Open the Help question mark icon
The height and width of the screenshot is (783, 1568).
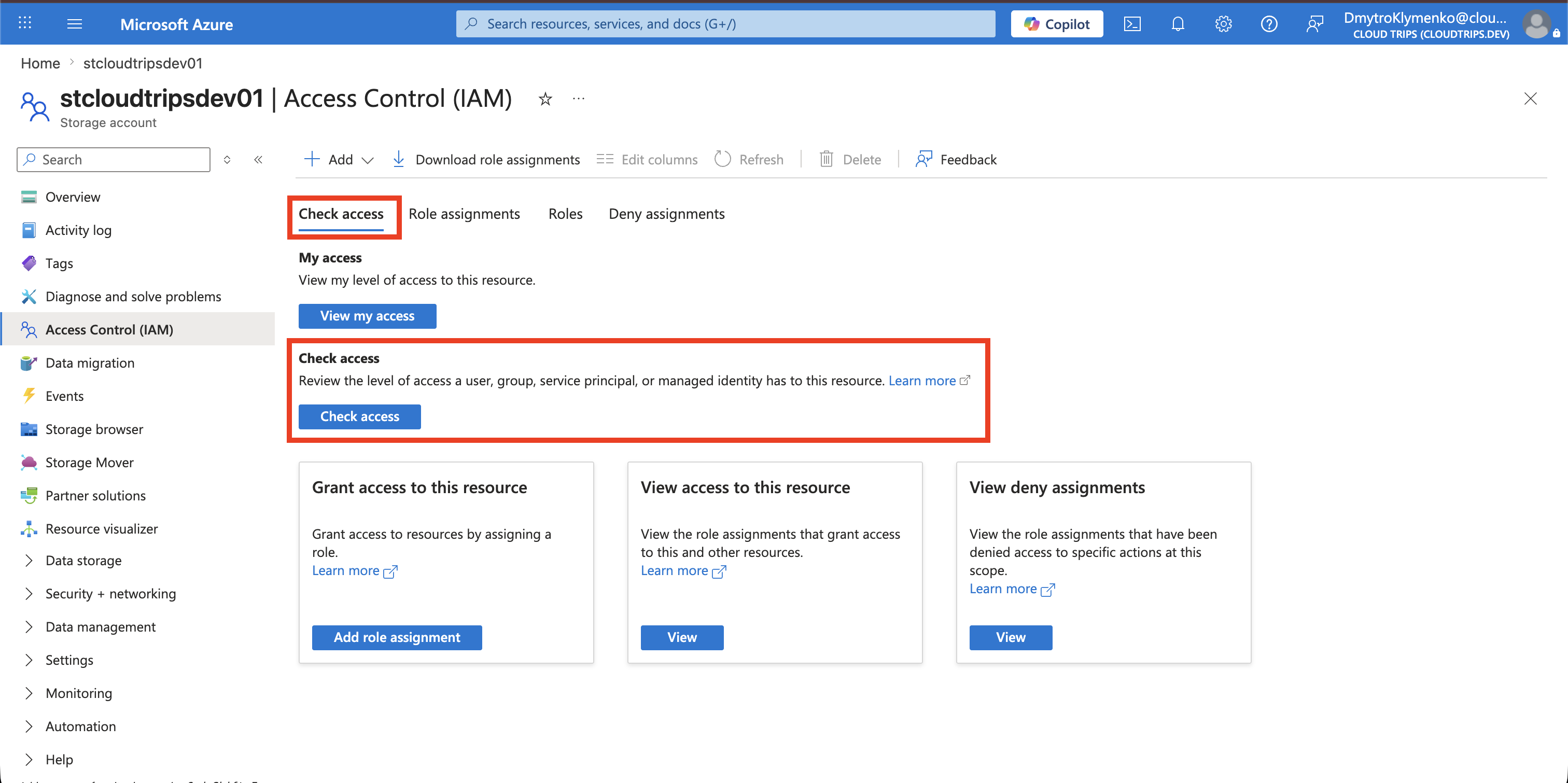[1269, 24]
